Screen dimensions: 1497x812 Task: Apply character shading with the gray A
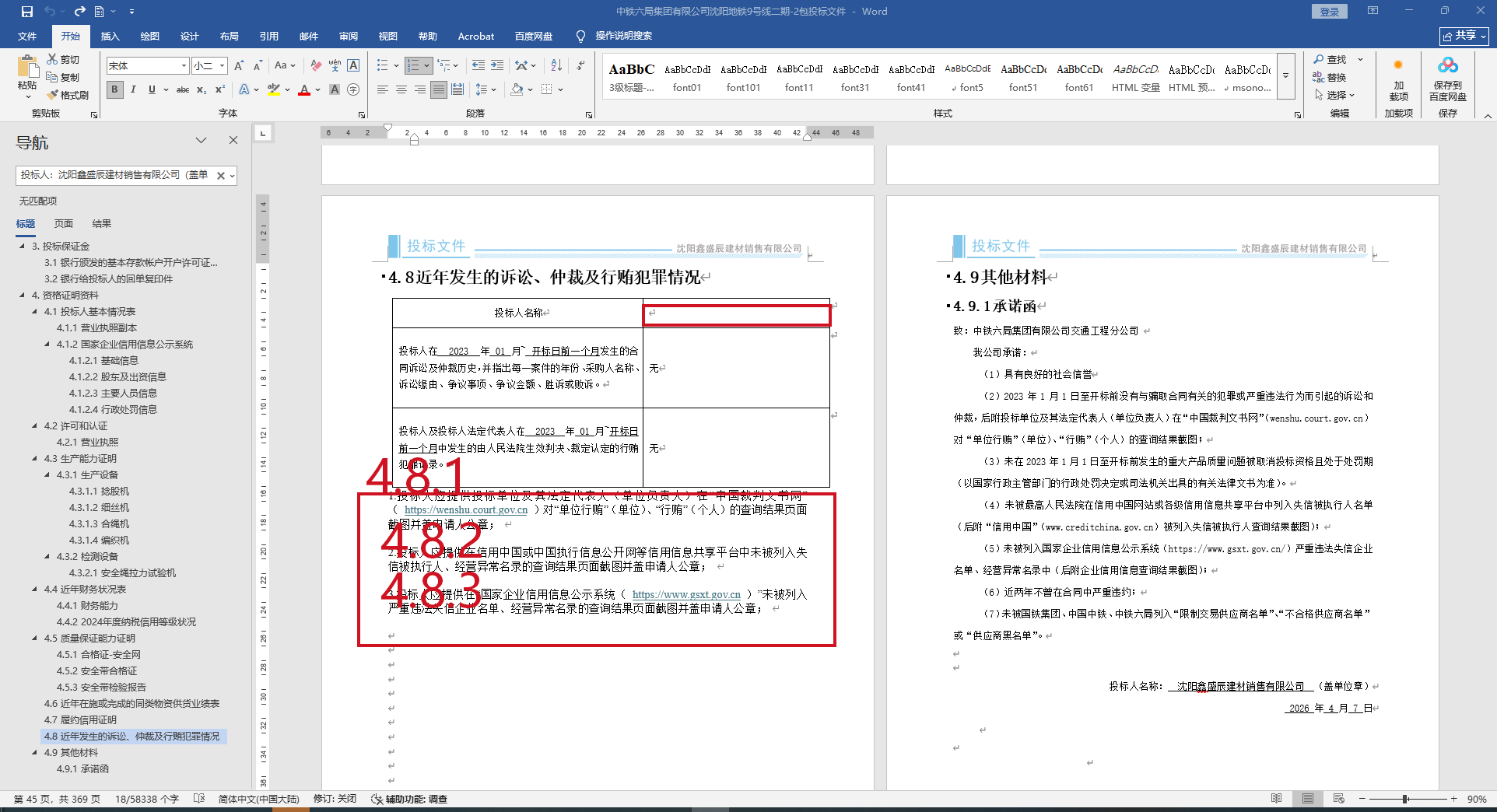(x=335, y=89)
